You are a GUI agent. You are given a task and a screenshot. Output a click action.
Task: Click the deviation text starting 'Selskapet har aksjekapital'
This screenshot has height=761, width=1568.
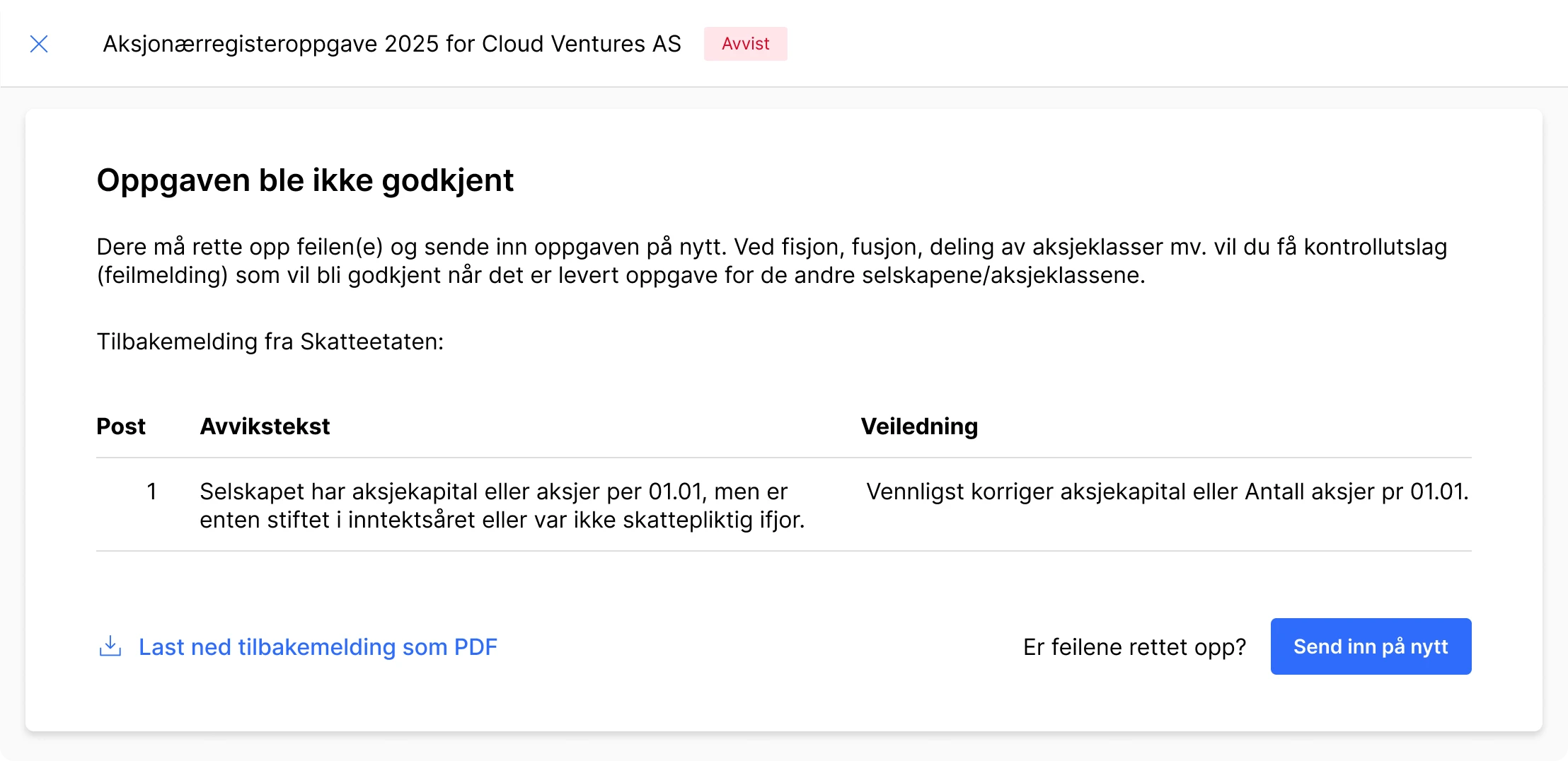[x=493, y=492]
